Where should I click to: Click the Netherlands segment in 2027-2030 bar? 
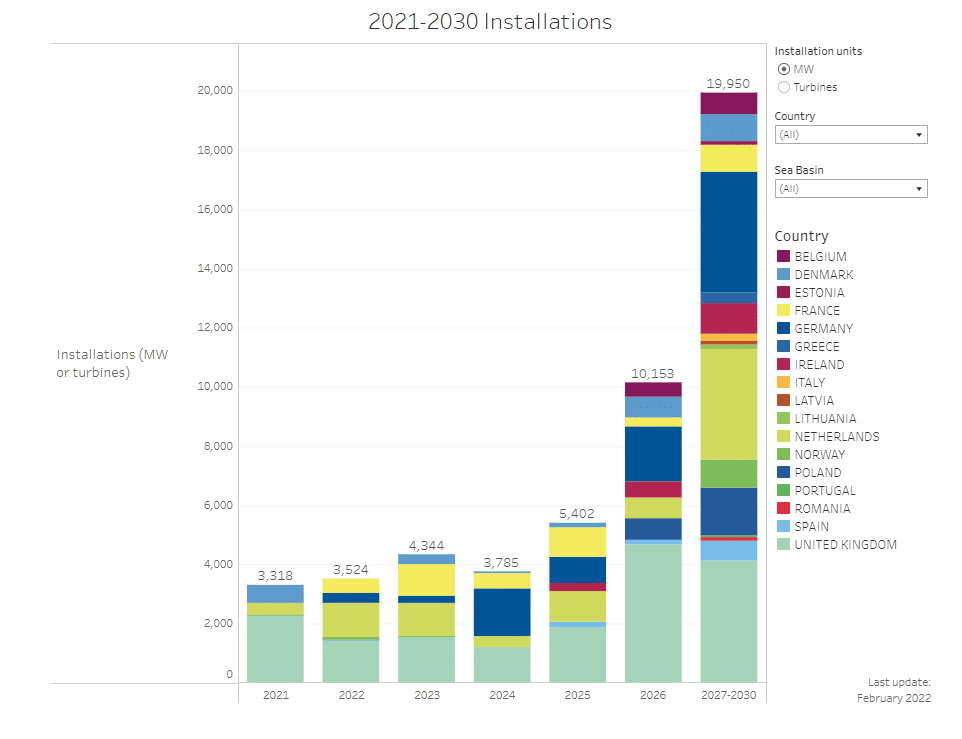[x=728, y=403]
